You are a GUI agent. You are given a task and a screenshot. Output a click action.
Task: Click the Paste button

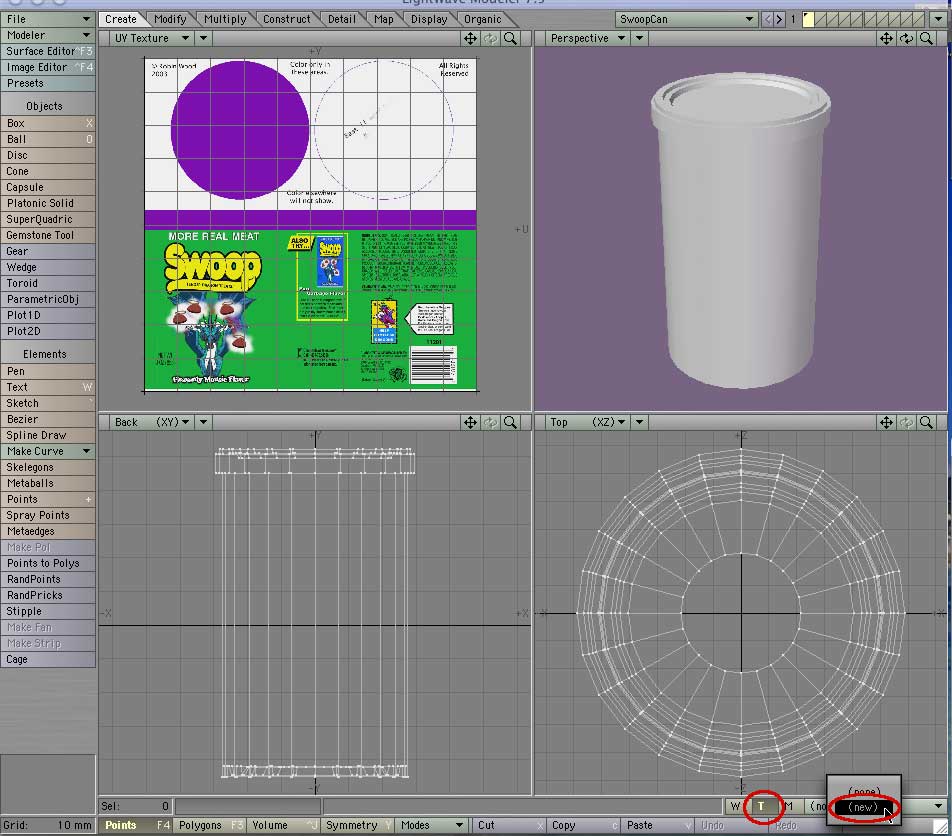click(x=657, y=825)
